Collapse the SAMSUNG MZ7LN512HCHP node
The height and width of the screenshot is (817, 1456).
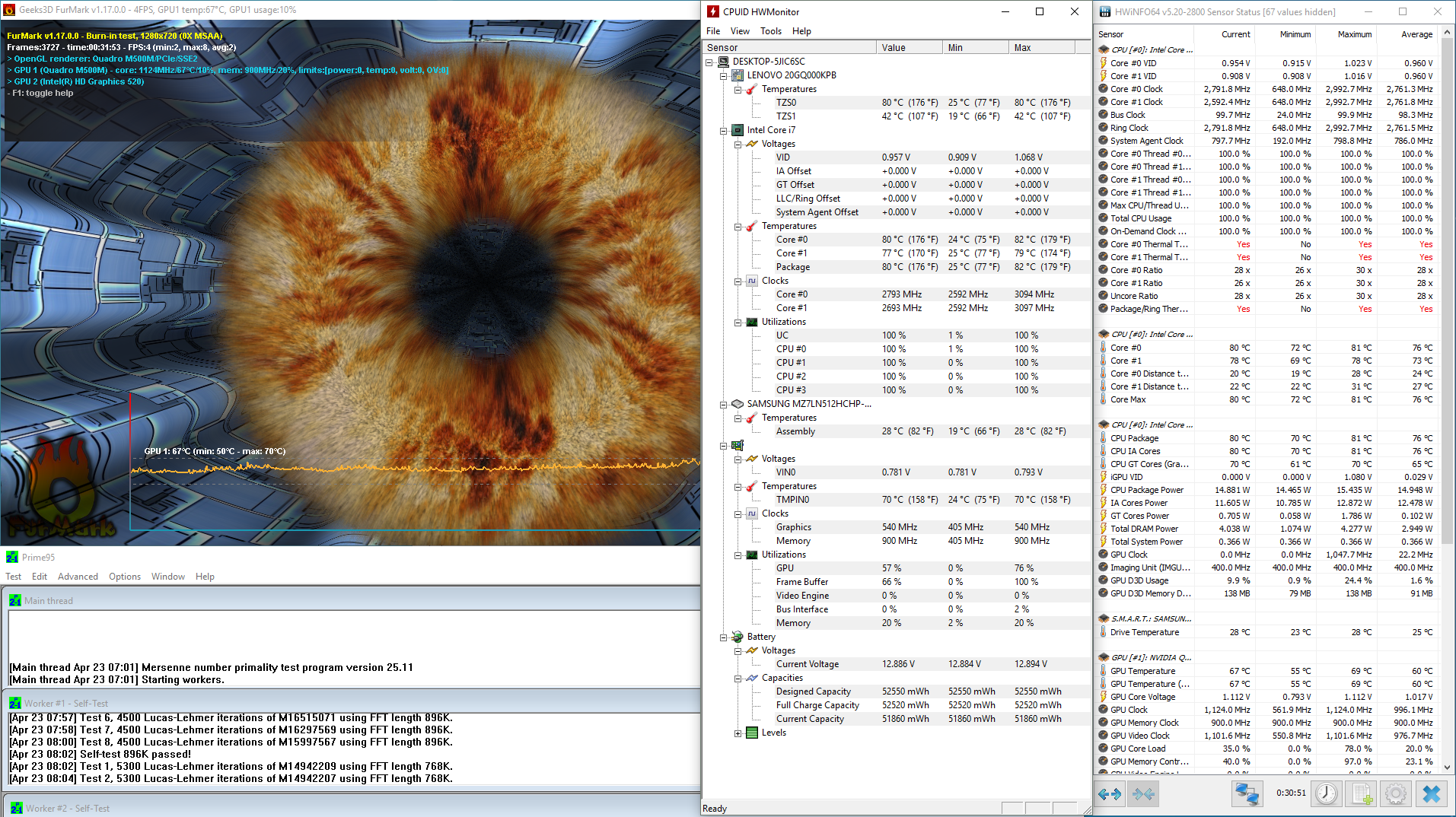(x=724, y=405)
